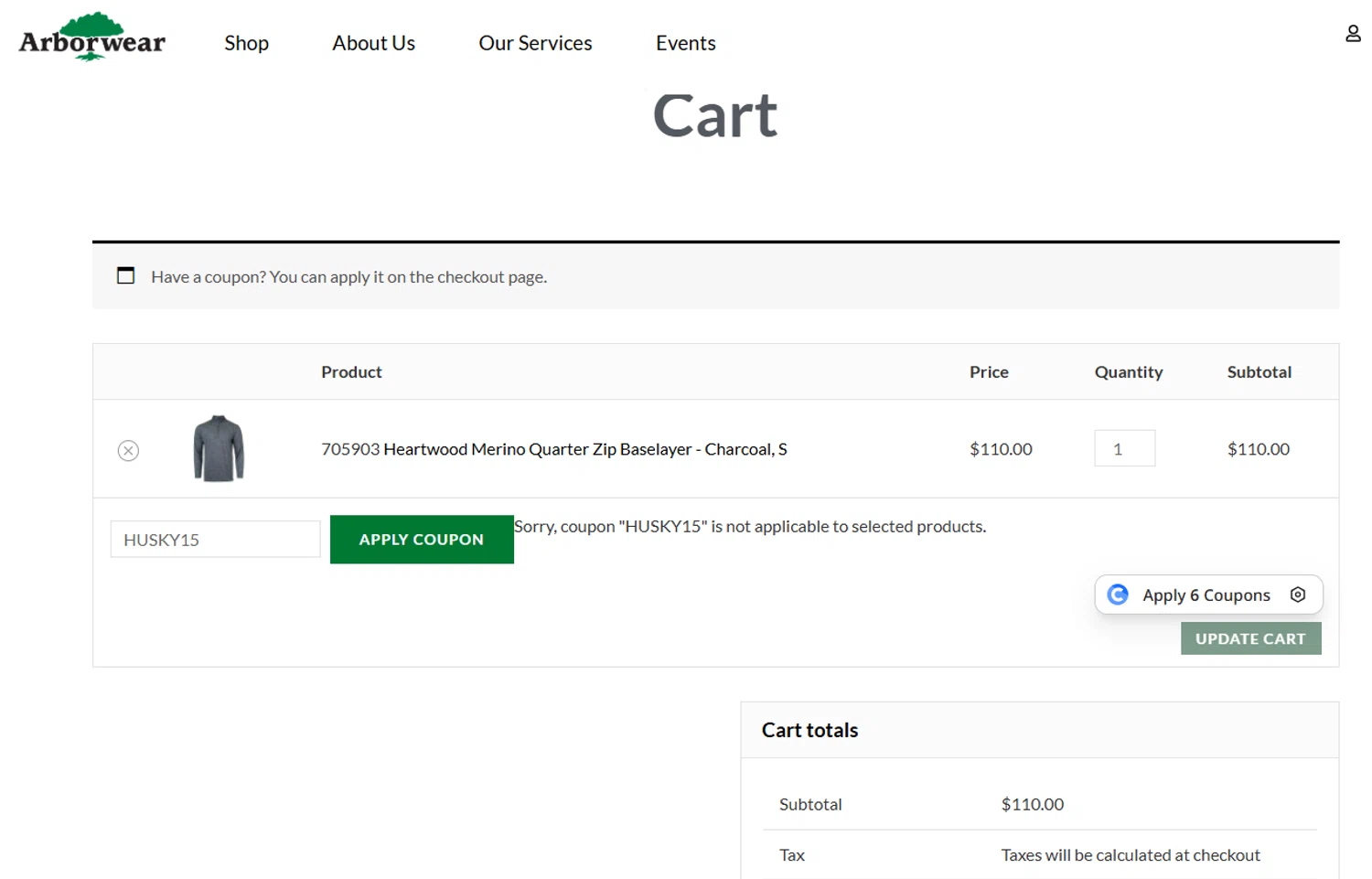The height and width of the screenshot is (879, 1372).
Task: Navigate to Events page
Action: [685, 43]
